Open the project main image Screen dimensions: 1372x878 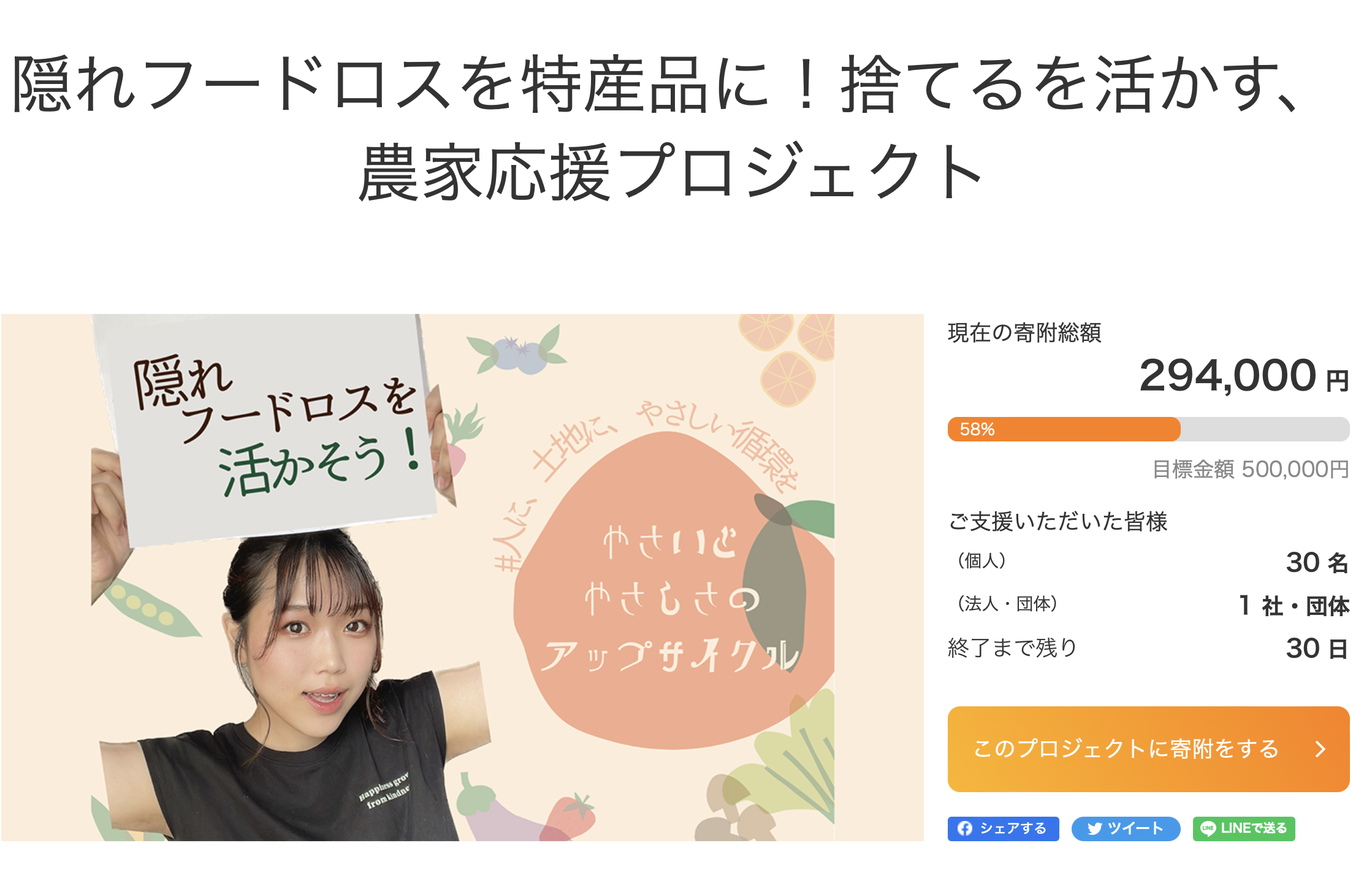[462, 578]
